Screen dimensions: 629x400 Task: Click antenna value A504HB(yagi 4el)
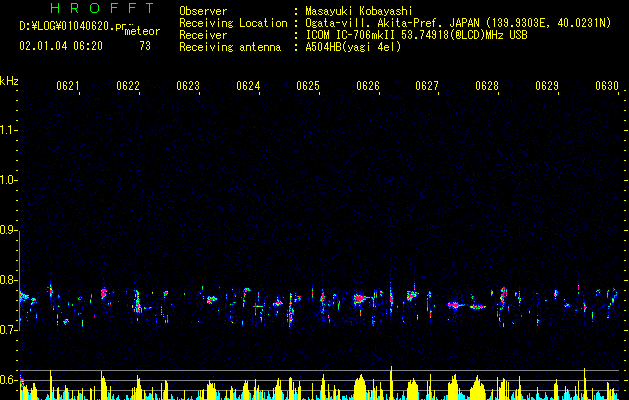[x=353, y=47]
